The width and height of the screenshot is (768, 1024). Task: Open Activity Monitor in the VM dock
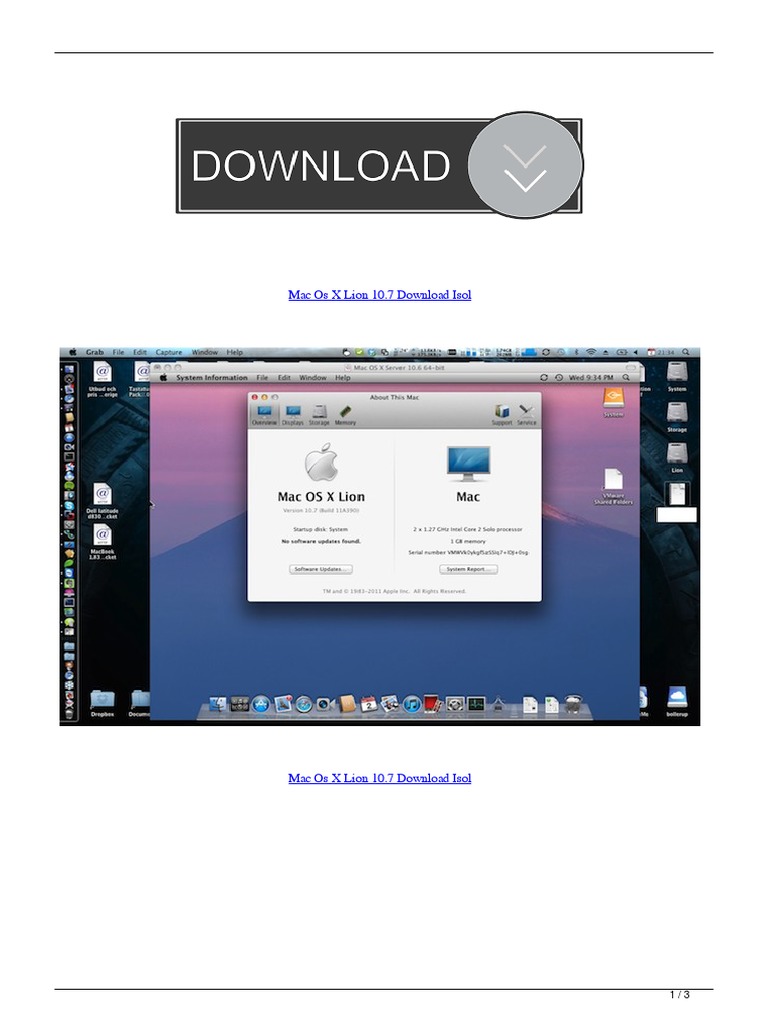pyautogui.click(x=476, y=703)
